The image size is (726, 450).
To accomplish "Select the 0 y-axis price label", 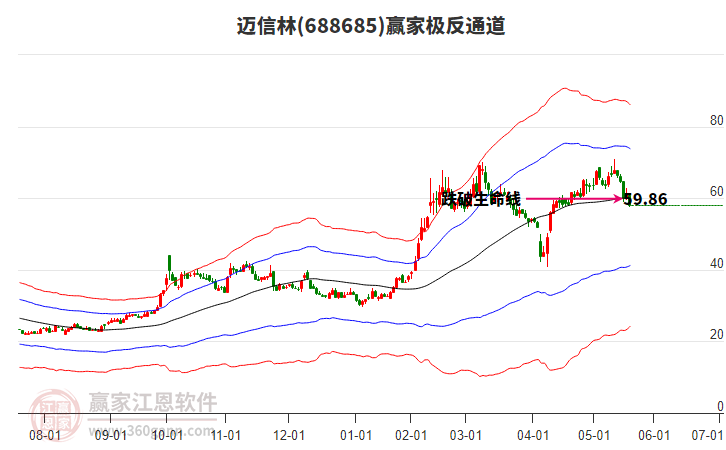I will pyautogui.click(x=720, y=406).
